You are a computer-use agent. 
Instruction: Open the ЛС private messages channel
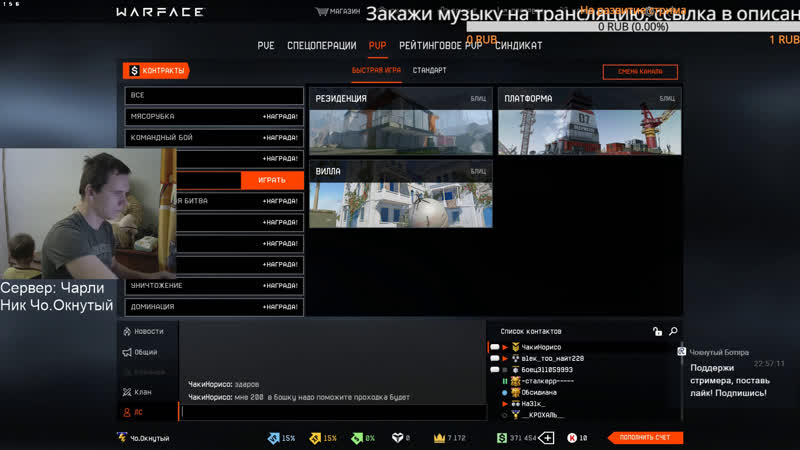tap(134, 412)
